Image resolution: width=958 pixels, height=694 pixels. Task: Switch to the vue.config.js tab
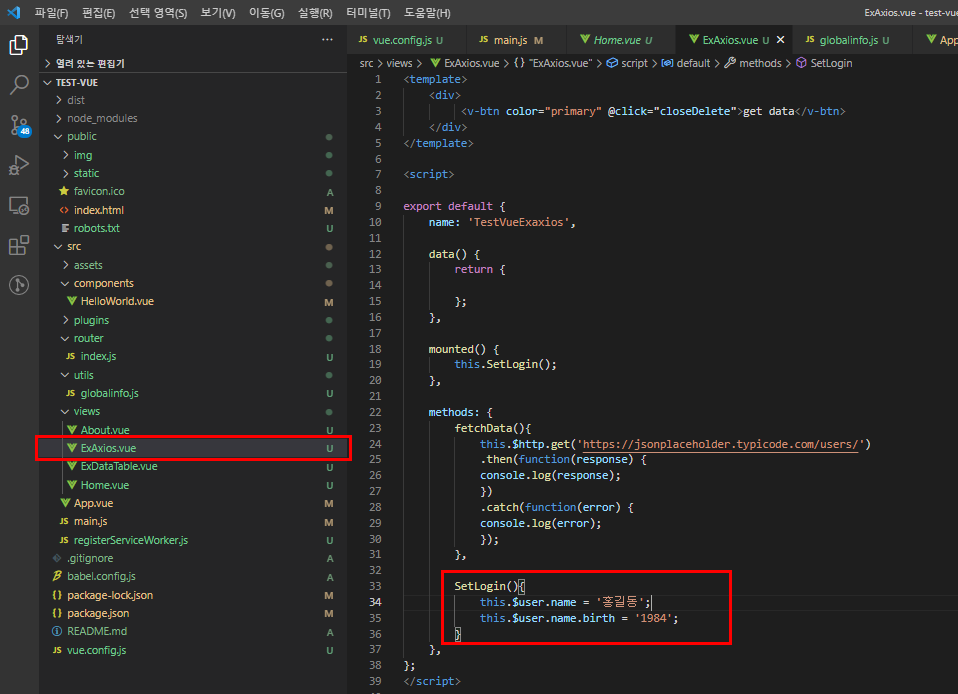[x=406, y=40]
